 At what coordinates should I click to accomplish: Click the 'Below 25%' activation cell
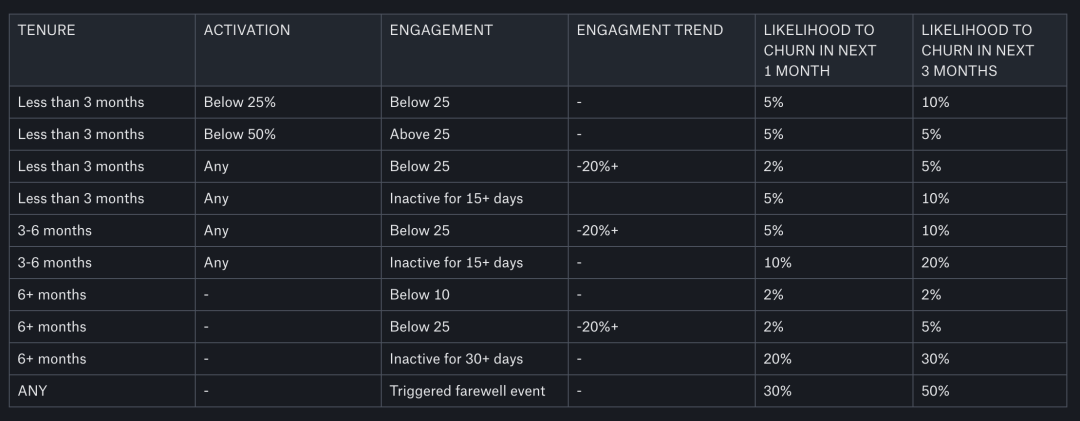click(x=240, y=102)
